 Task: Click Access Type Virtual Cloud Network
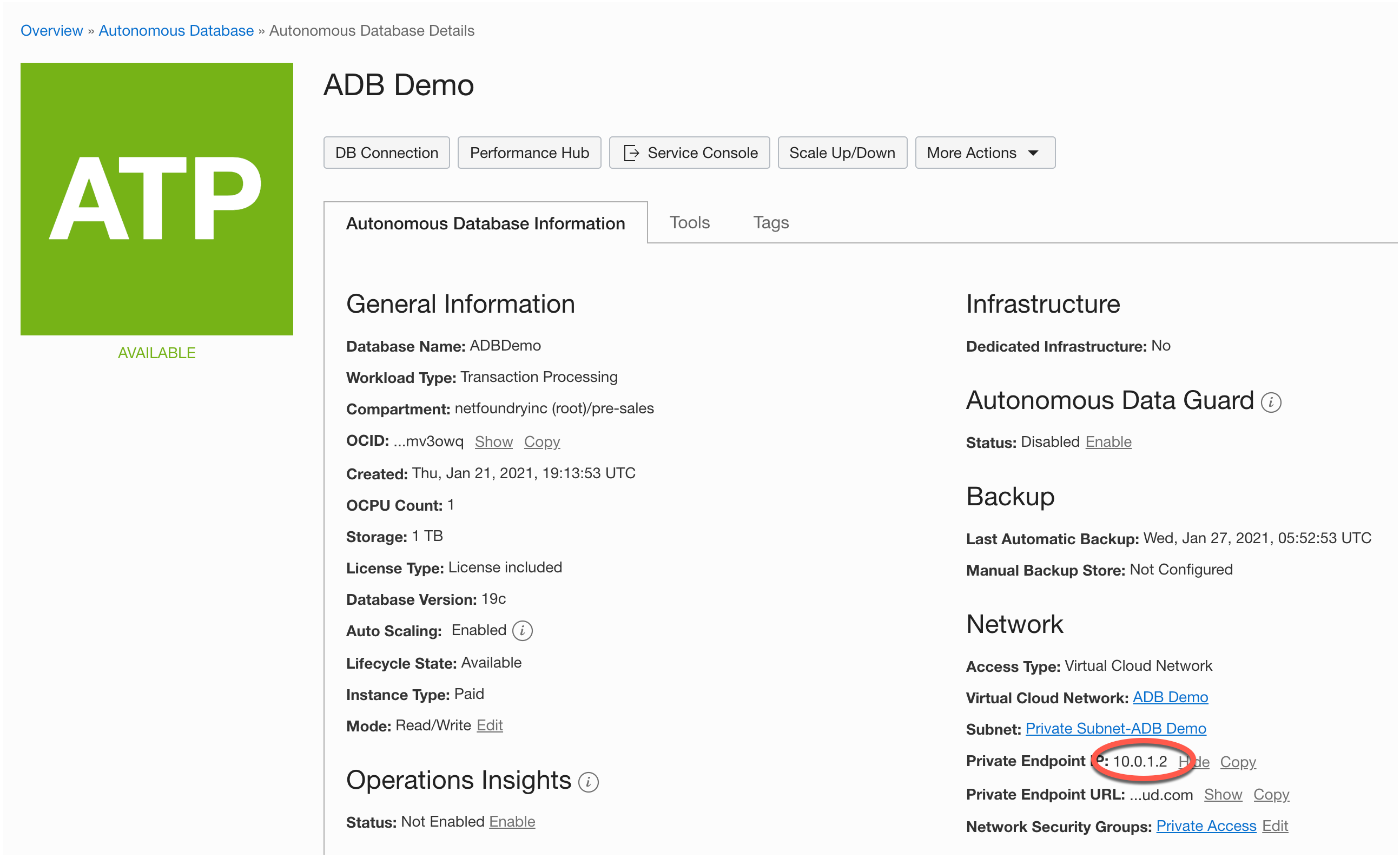click(1140, 666)
